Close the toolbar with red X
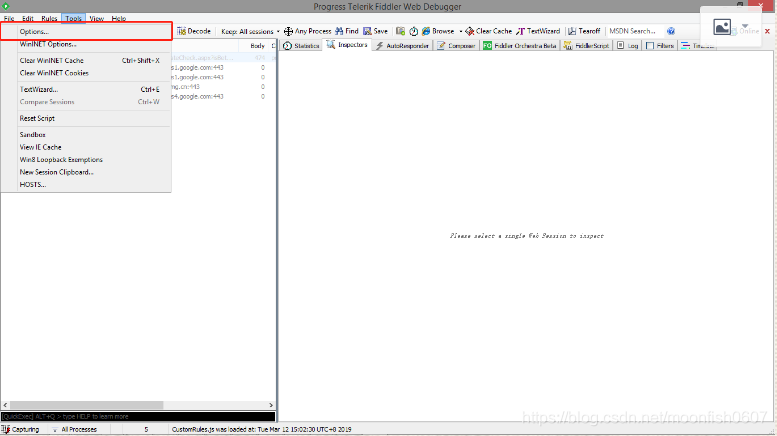Image resolution: width=777 pixels, height=436 pixels. point(767,31)
